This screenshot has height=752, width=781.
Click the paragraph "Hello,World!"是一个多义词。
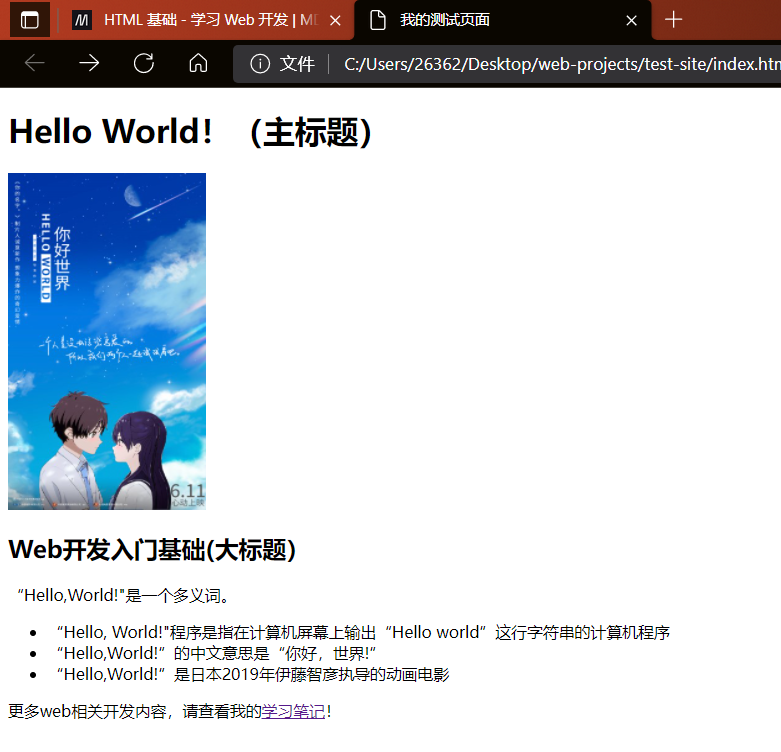tap(124, 595)
